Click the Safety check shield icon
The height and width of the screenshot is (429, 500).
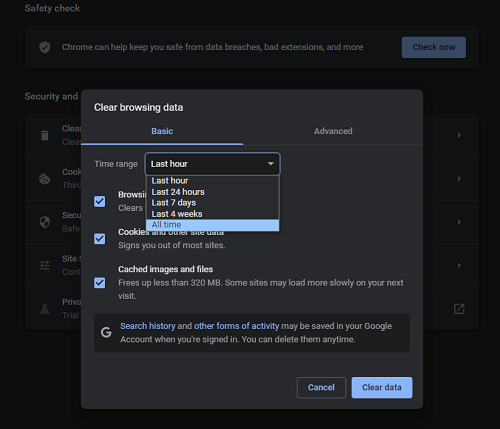[x=45, y=47]
